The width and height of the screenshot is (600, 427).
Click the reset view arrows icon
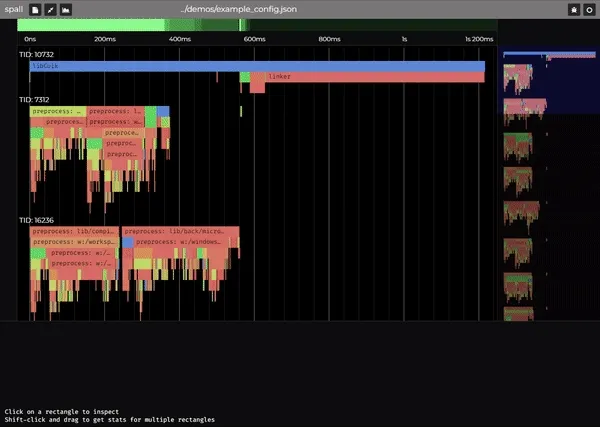click(51, 10)
